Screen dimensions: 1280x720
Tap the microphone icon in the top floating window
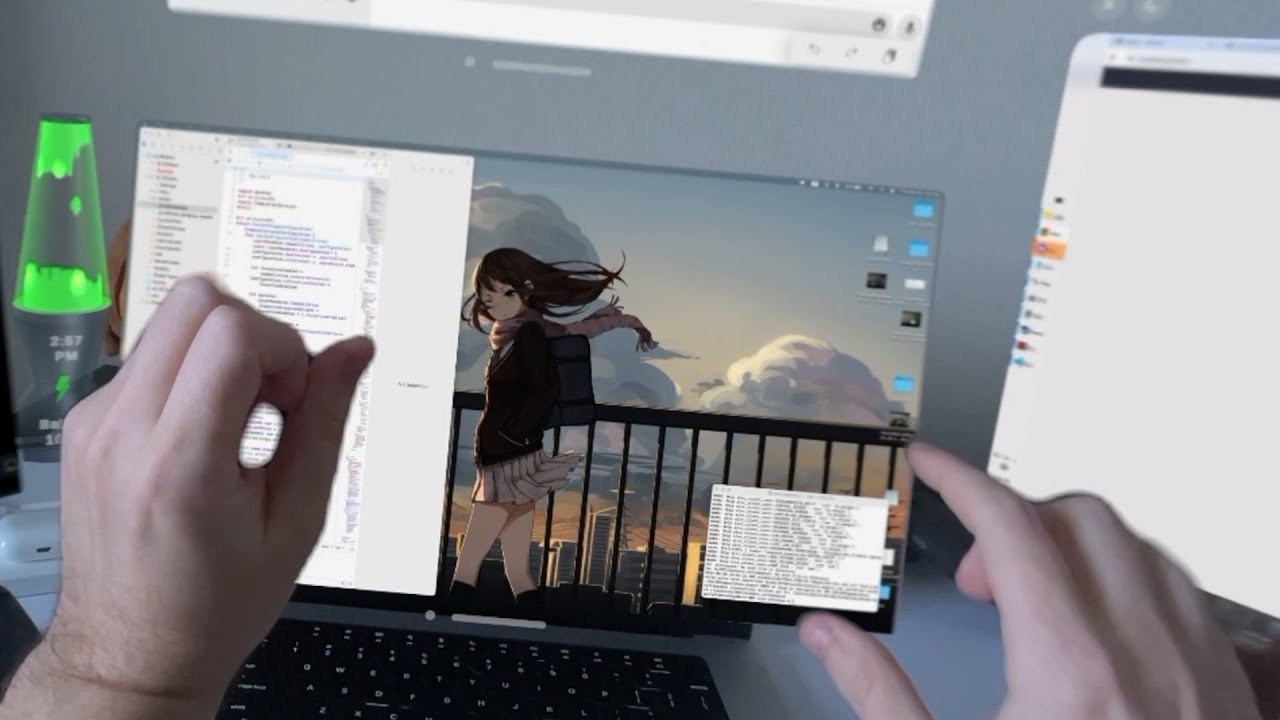911,27
